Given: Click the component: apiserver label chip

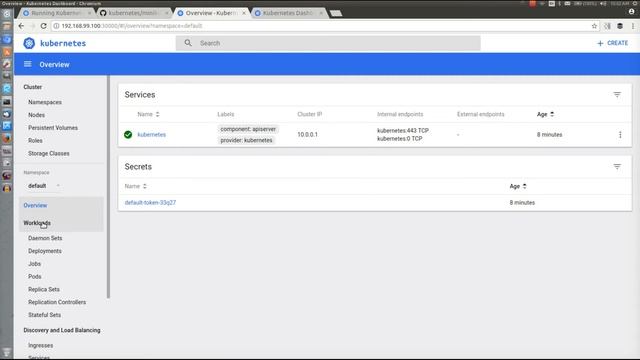Looking at the screenshot, I should tap(248, 129).
